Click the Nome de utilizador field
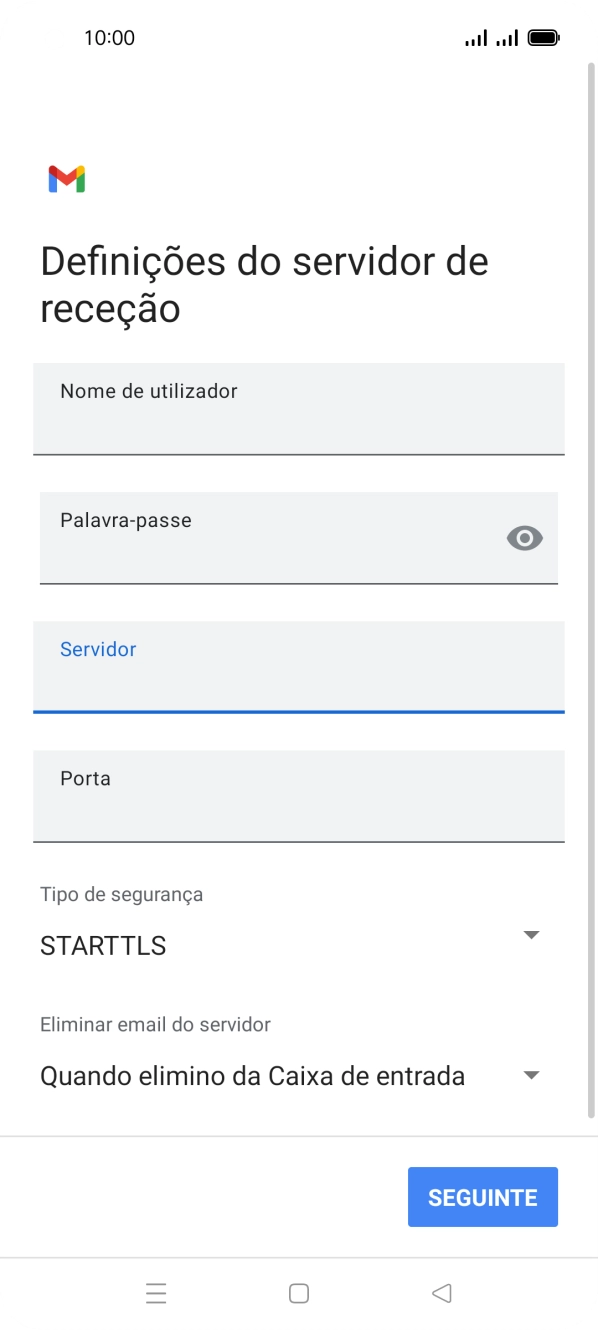The height and width of the screenshot is (1330, 598). click(299, 409)
